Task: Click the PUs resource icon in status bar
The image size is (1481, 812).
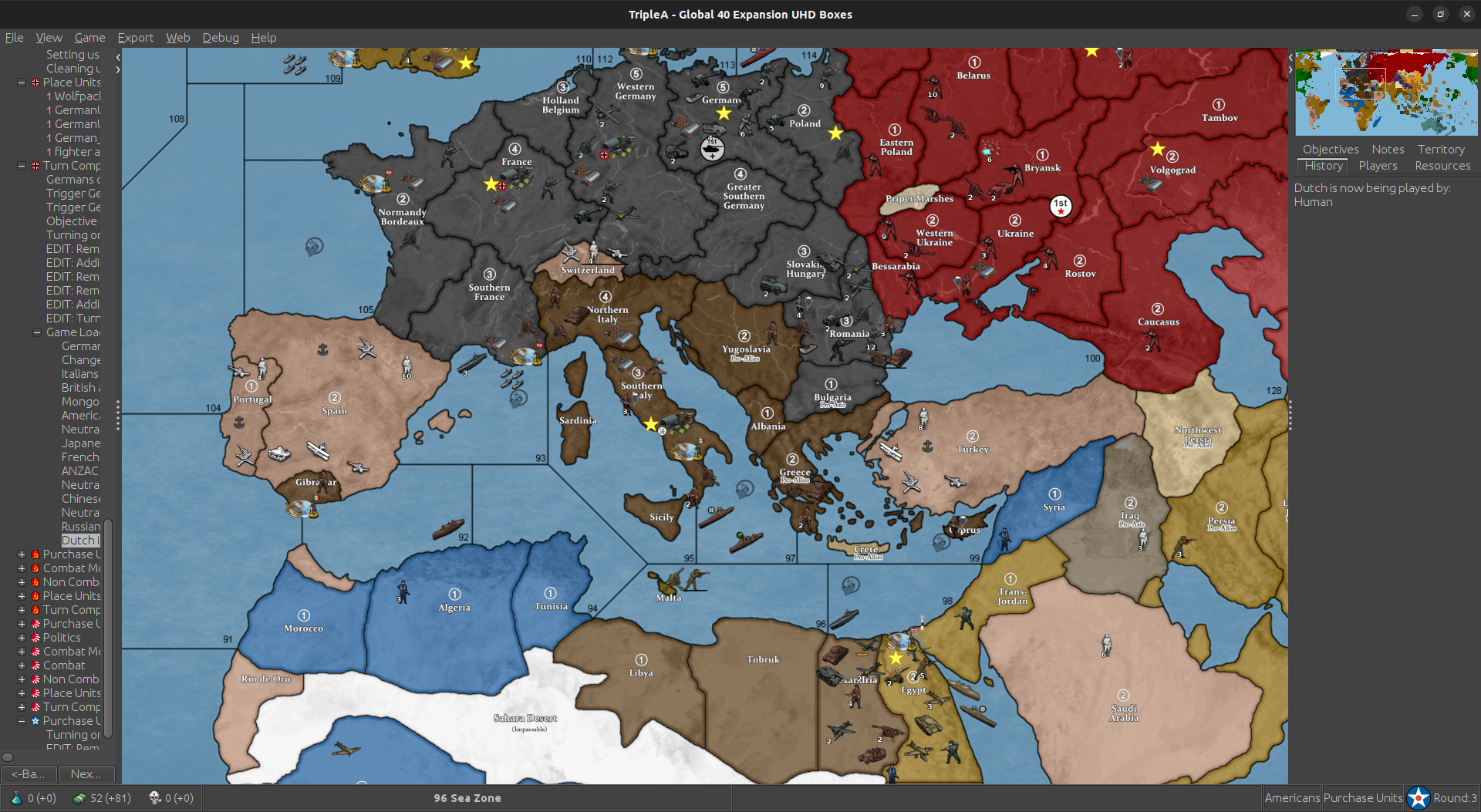Action: pyautogui.click(x=79, y=798)
